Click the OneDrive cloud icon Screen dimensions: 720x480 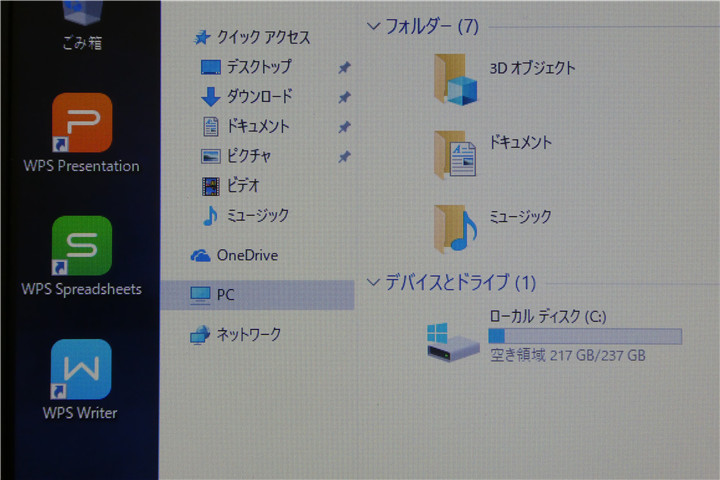pos(200,256)
